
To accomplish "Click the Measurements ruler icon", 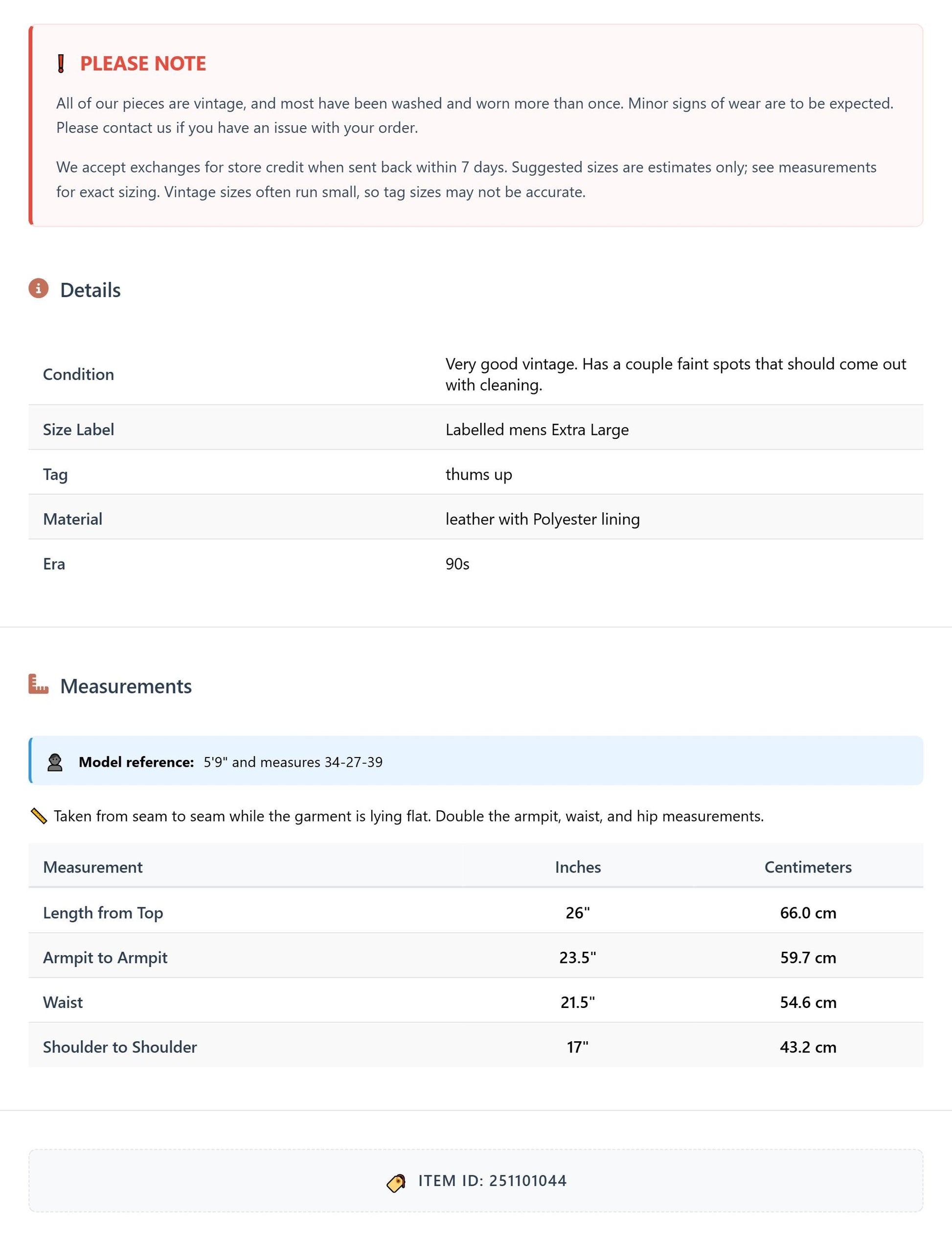I will [39, 684].
